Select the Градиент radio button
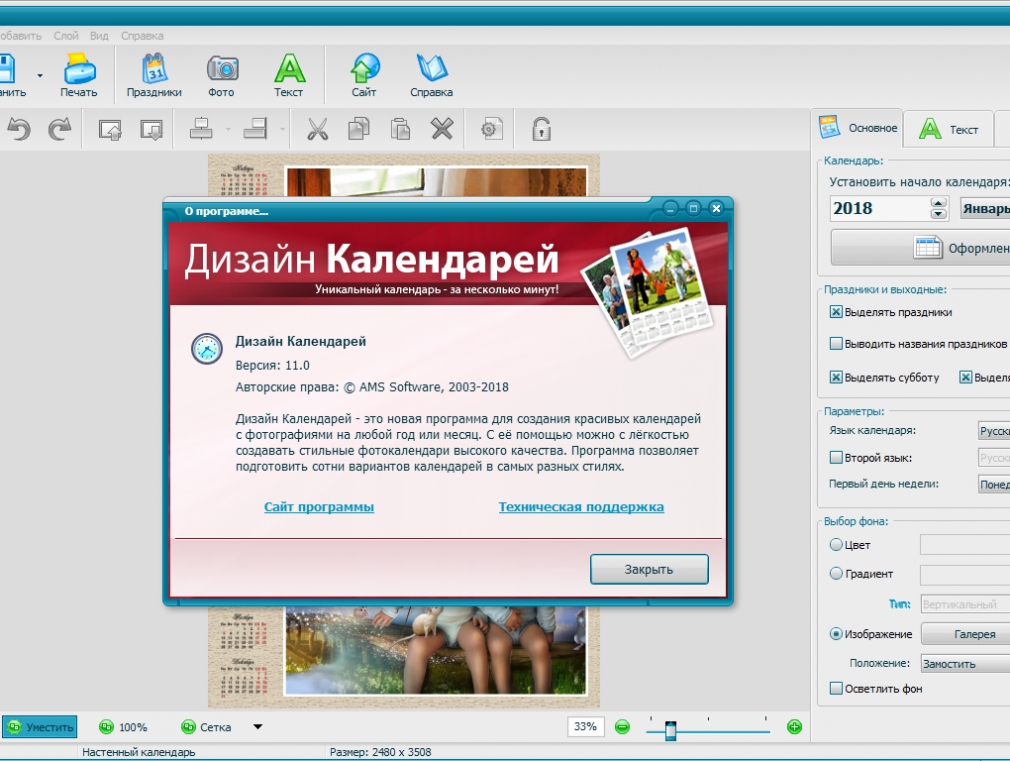Image resolution: width=1010 pixels, height=761 pixels. point(836,573)
